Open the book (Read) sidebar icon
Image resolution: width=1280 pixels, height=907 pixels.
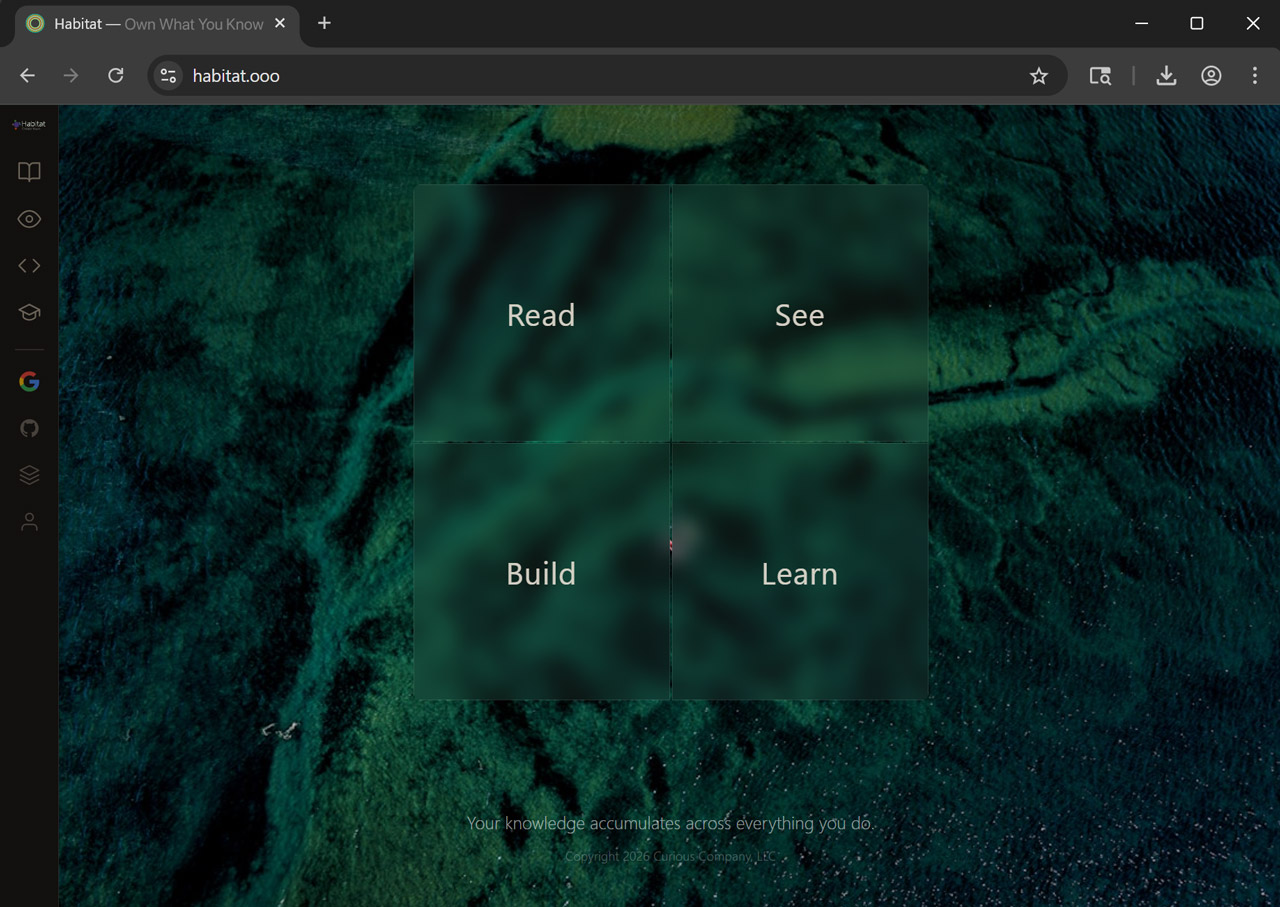[29, 172]
